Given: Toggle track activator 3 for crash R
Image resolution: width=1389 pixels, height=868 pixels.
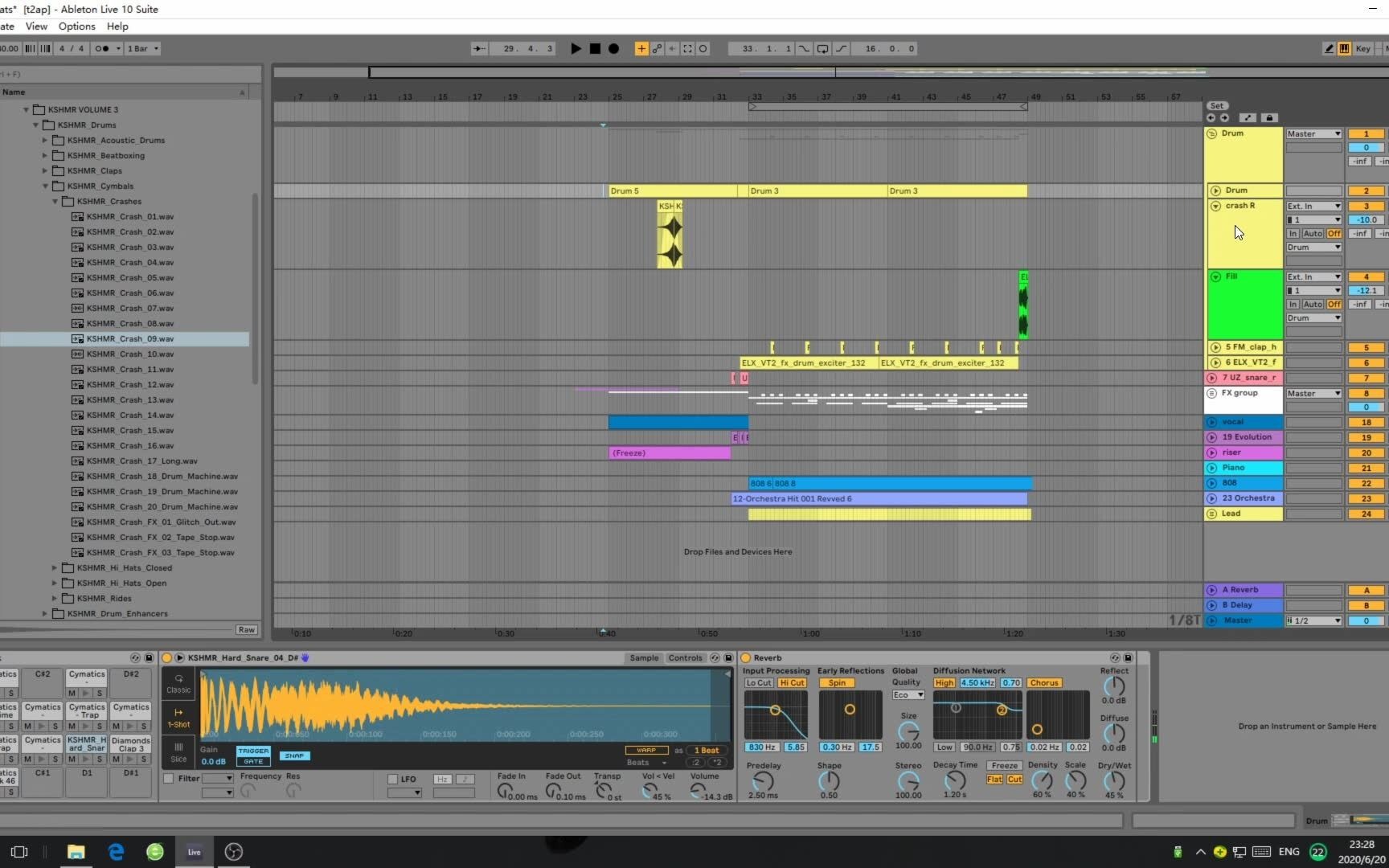Looking at the screenshot, I should coord(1366,207).
